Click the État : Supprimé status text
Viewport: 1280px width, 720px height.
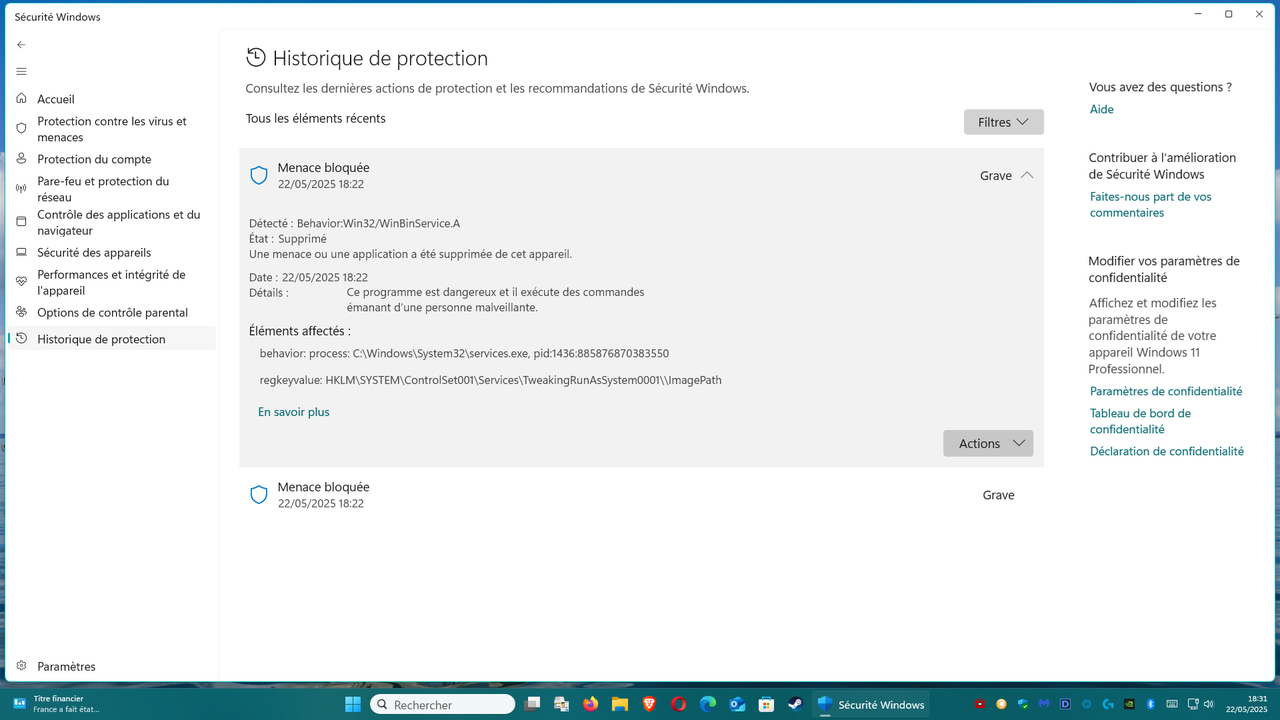pos(288,239)
